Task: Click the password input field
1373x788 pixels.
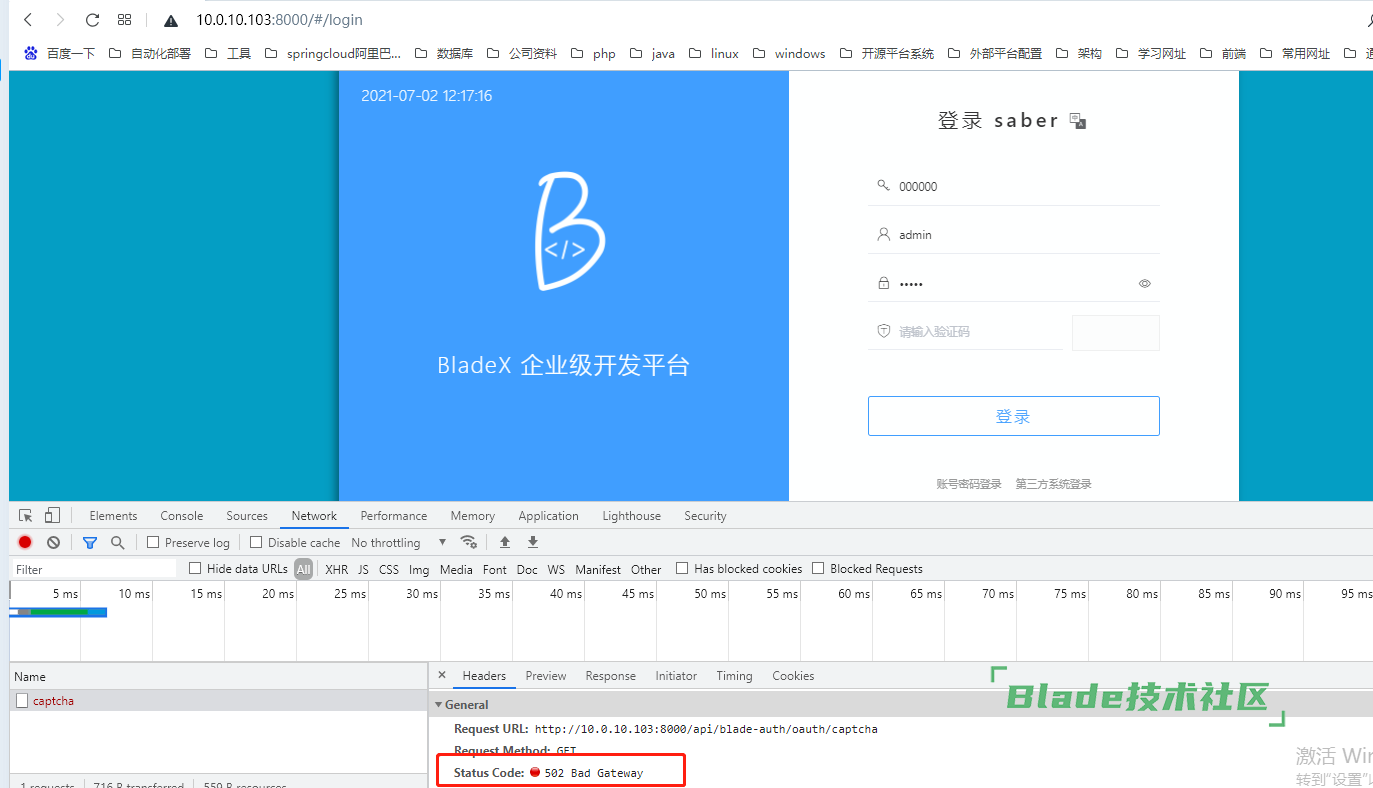Action: coord(1014,283)
